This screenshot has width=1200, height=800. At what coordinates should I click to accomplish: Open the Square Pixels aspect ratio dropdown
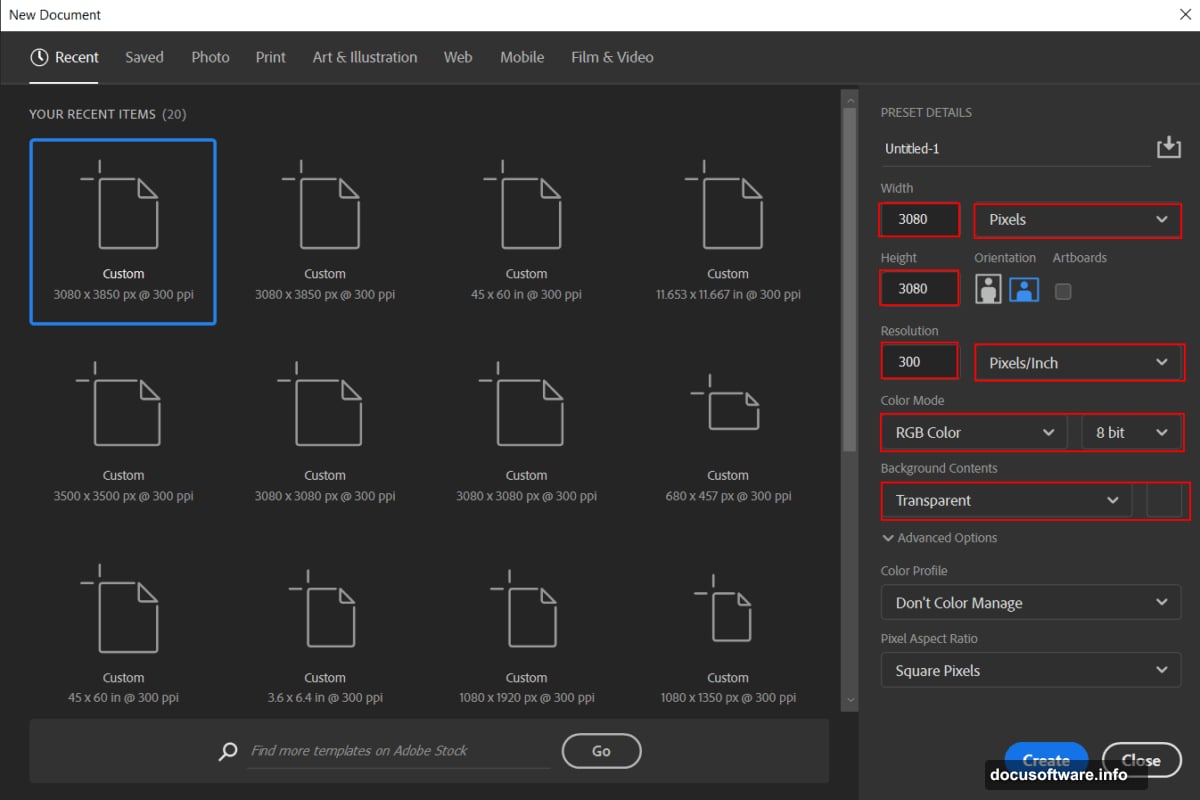tap(1030, 670)
